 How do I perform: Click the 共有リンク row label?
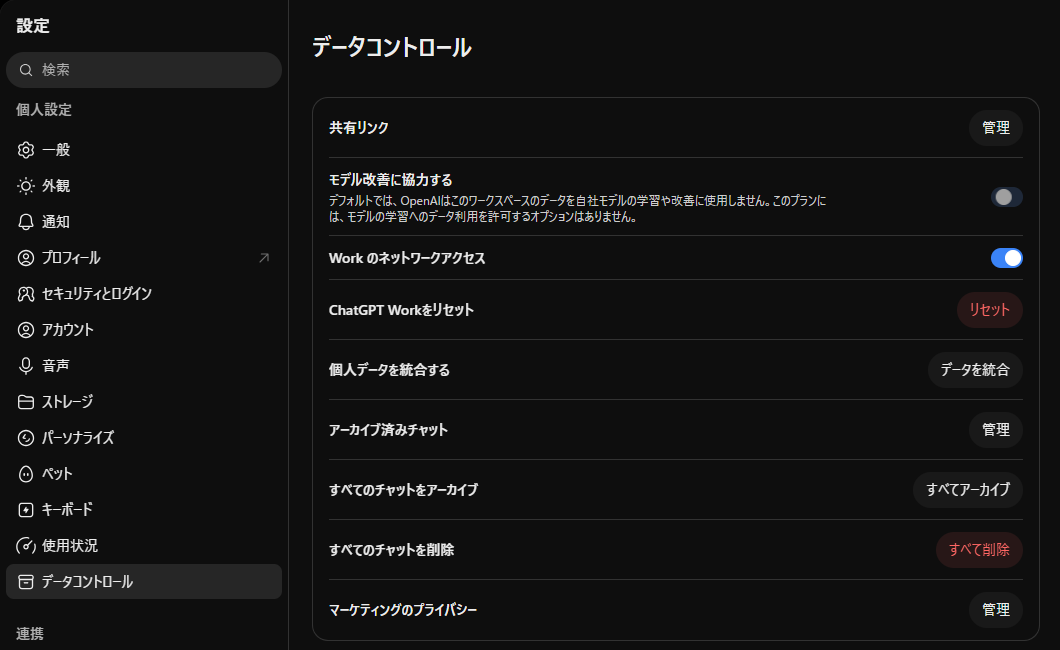358,128
